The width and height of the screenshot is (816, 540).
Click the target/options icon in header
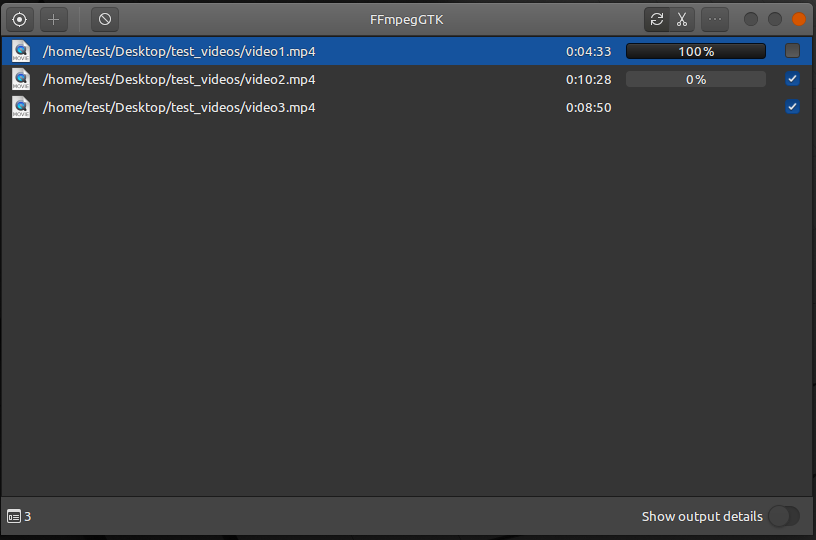(20, 20)
